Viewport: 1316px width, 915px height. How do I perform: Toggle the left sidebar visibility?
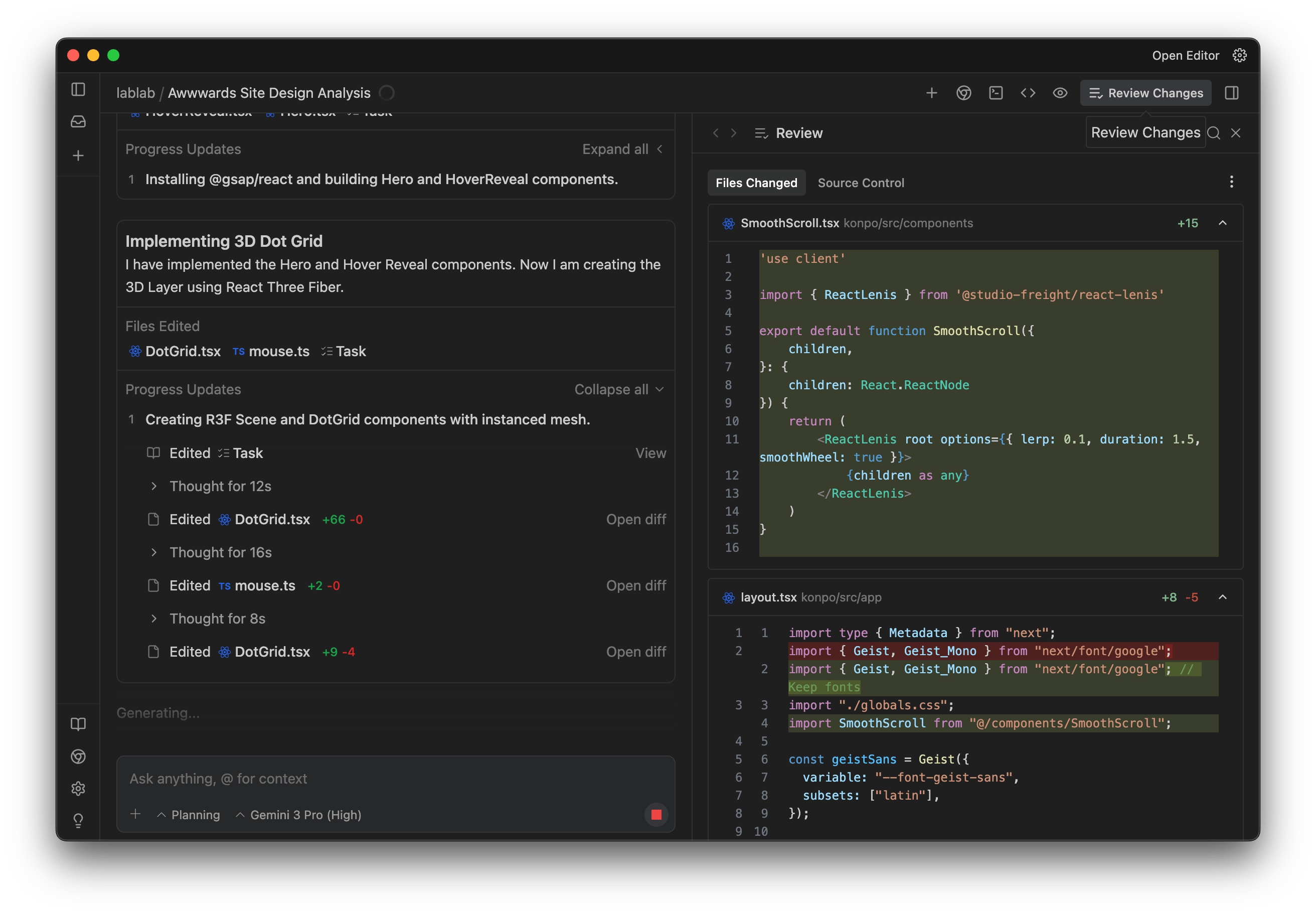(x=78, y=90)
